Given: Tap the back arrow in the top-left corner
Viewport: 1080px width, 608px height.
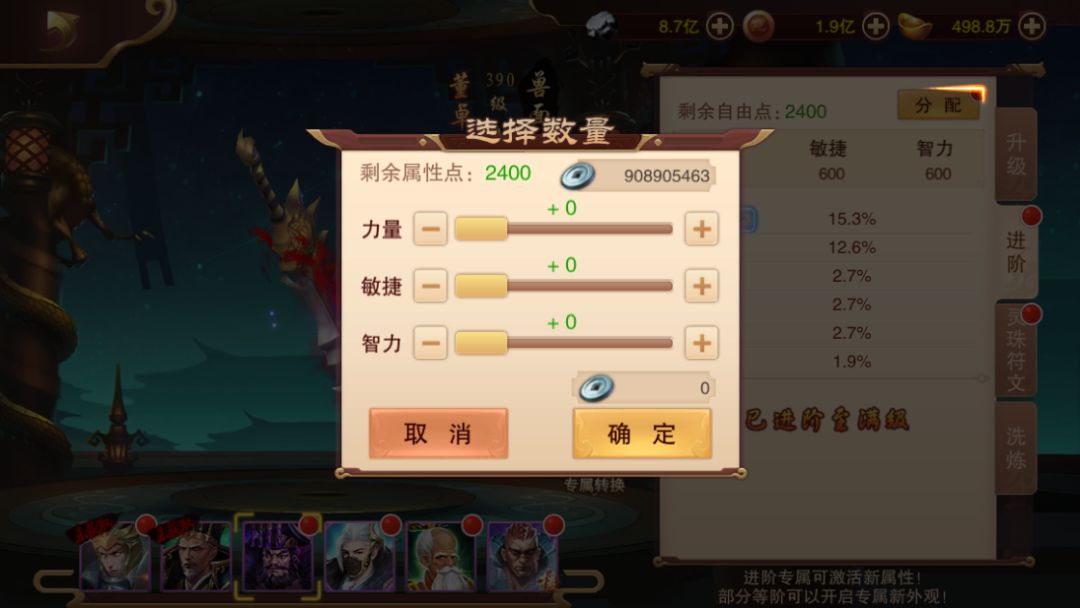Looking at the screenshot, I should coord(61,29).
